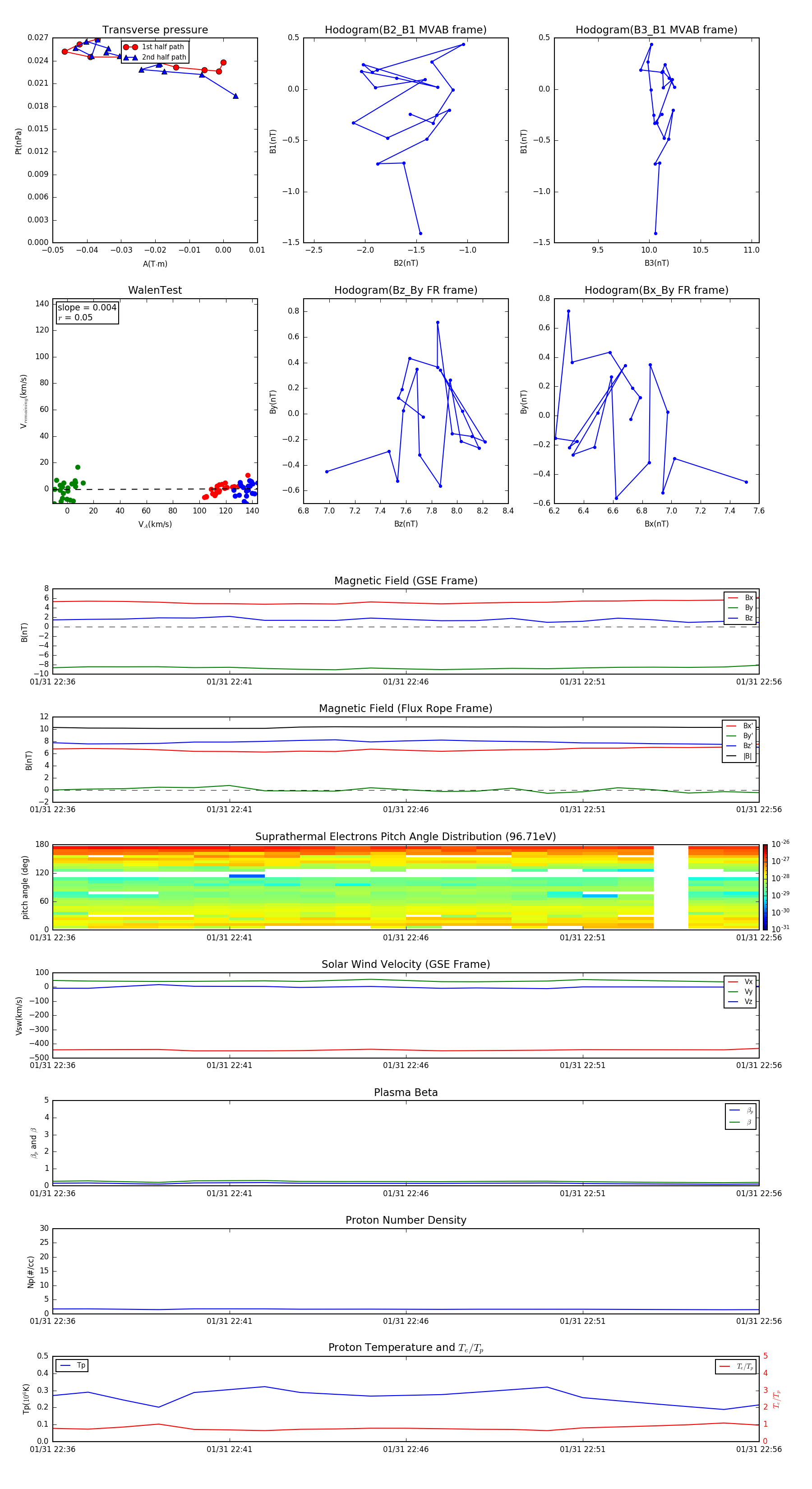Click the 'Hodogram(Bz_By FR frame)' title
Viewport: 812px width, 1489px height.
[406, 290]
